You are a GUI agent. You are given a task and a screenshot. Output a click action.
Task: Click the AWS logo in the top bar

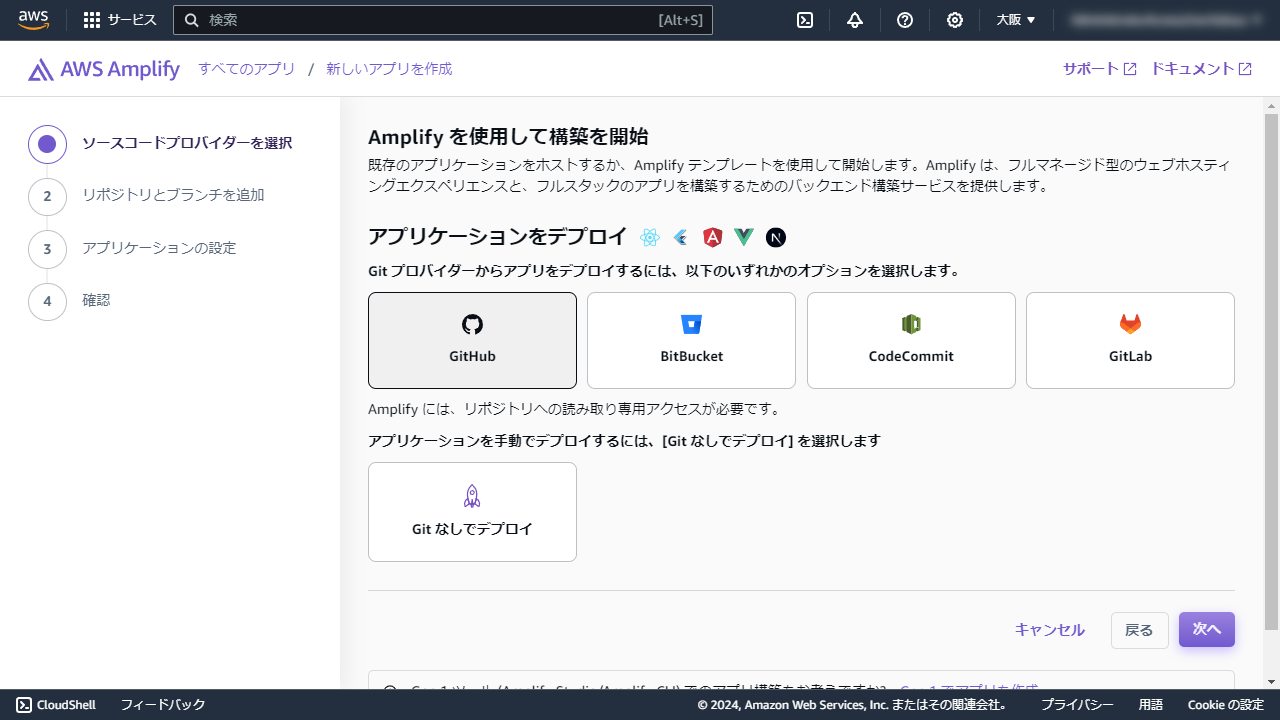click(33, 20)
